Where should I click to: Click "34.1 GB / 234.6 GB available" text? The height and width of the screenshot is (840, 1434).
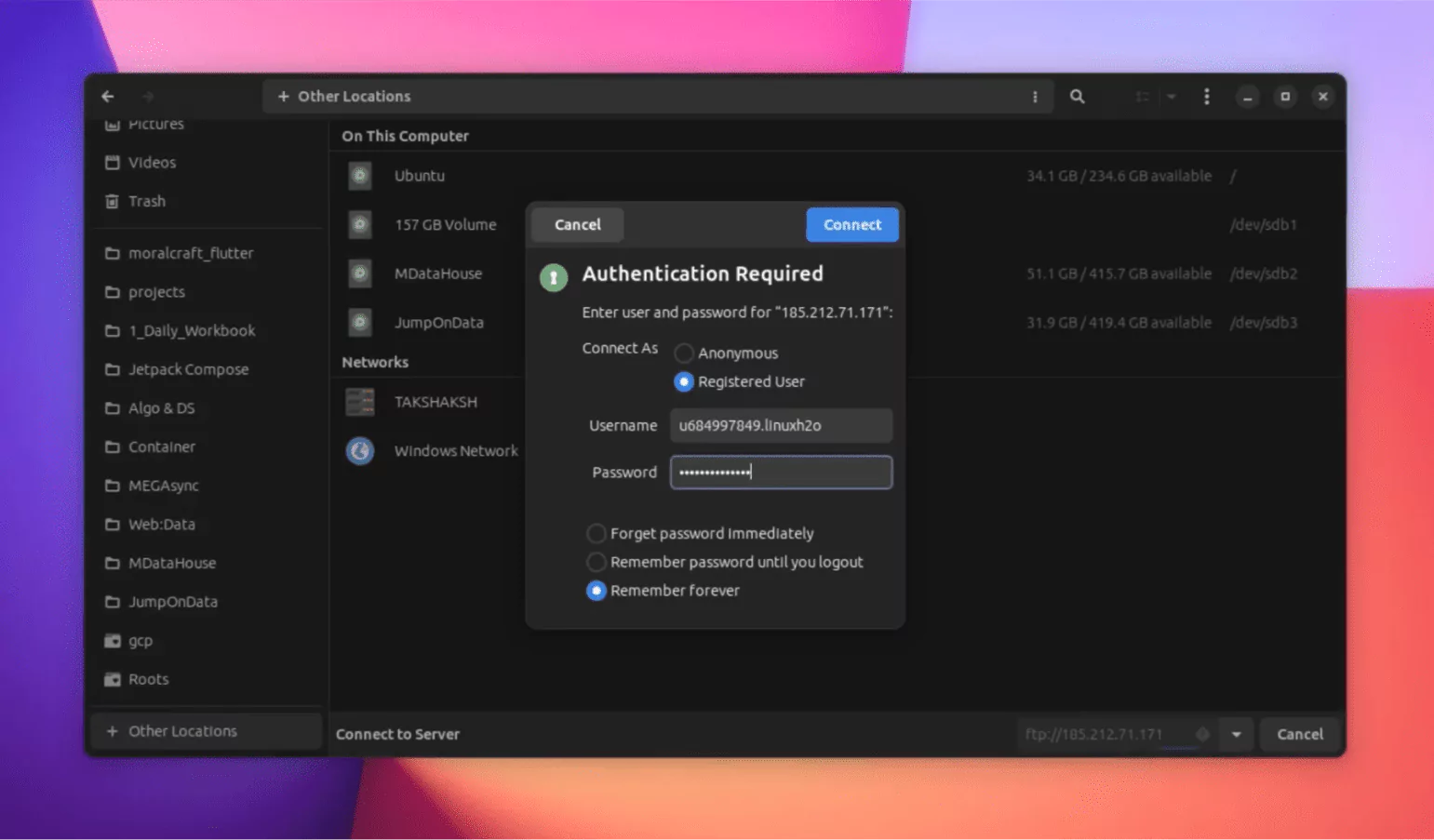coord(1119,176)
